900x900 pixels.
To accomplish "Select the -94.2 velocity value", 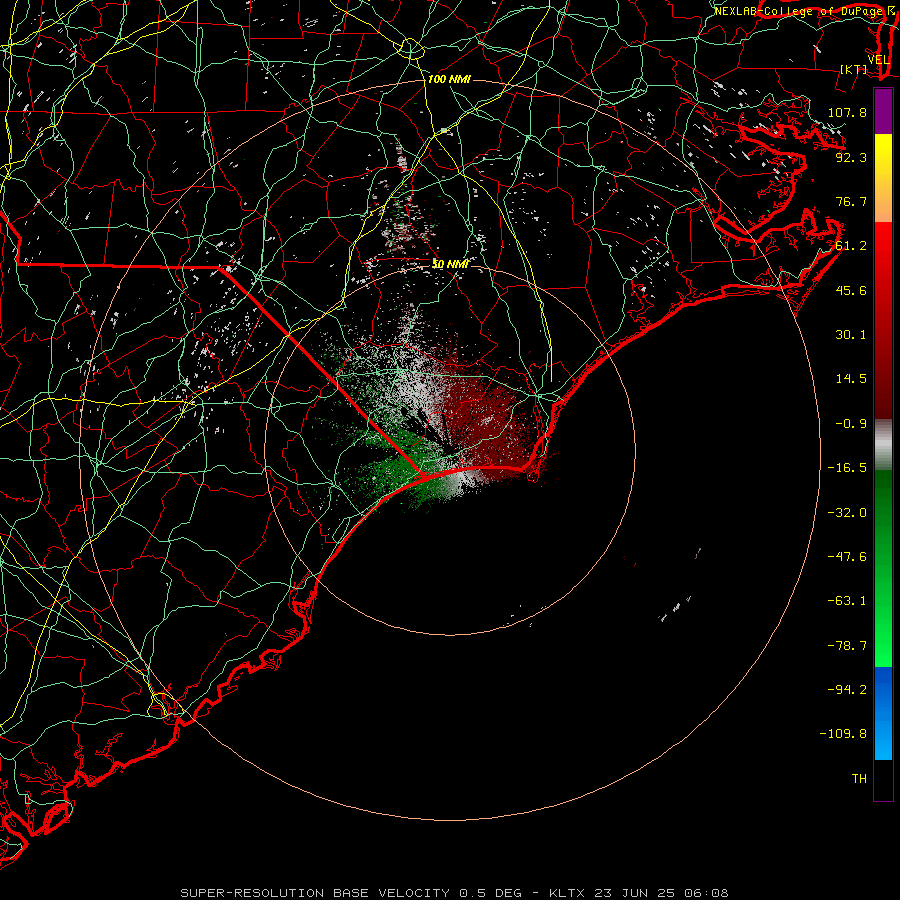I will point(847,690).
